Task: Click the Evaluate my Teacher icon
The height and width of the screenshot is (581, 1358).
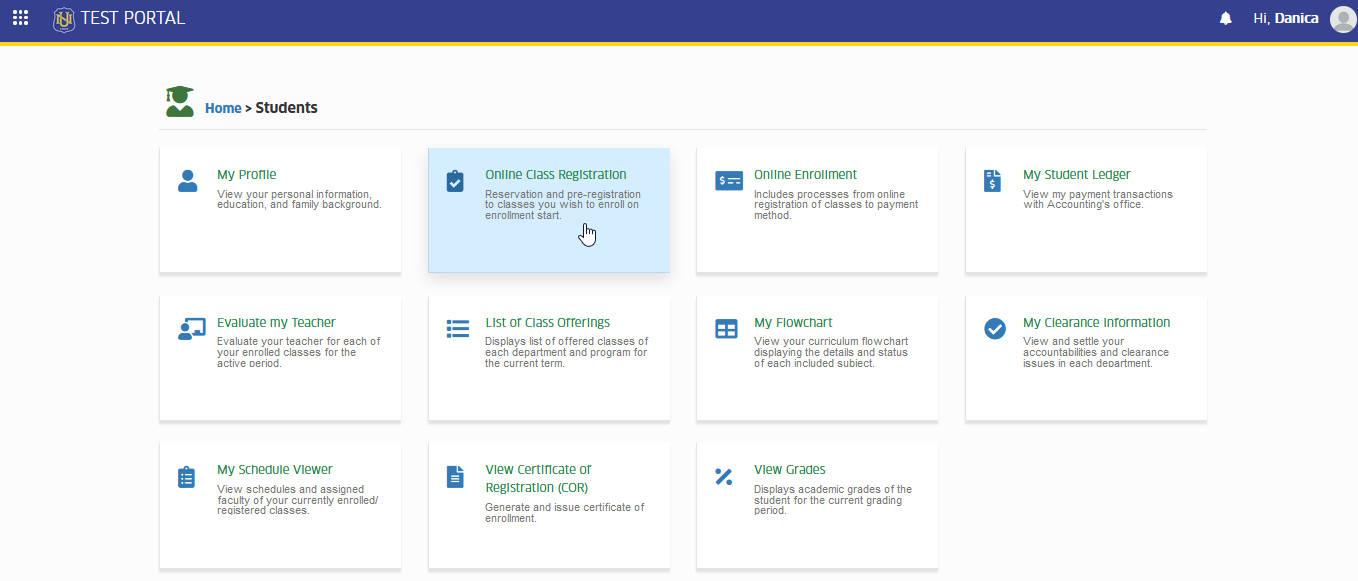Action: (191, 329)
